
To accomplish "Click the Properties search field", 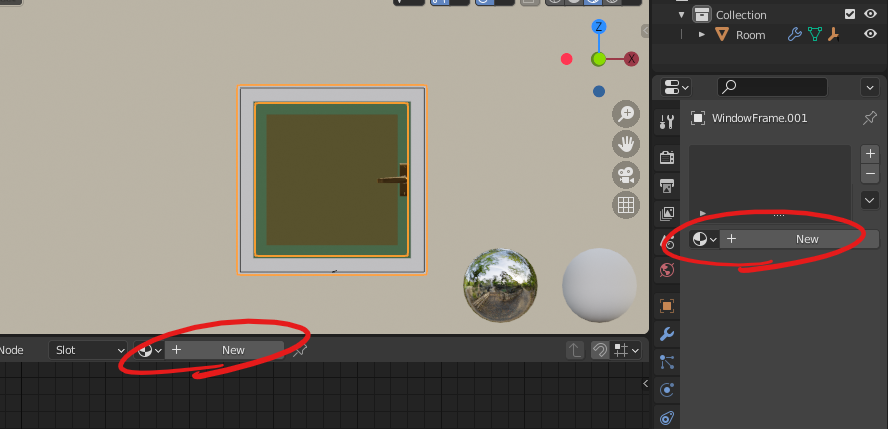I will (772, 87).
